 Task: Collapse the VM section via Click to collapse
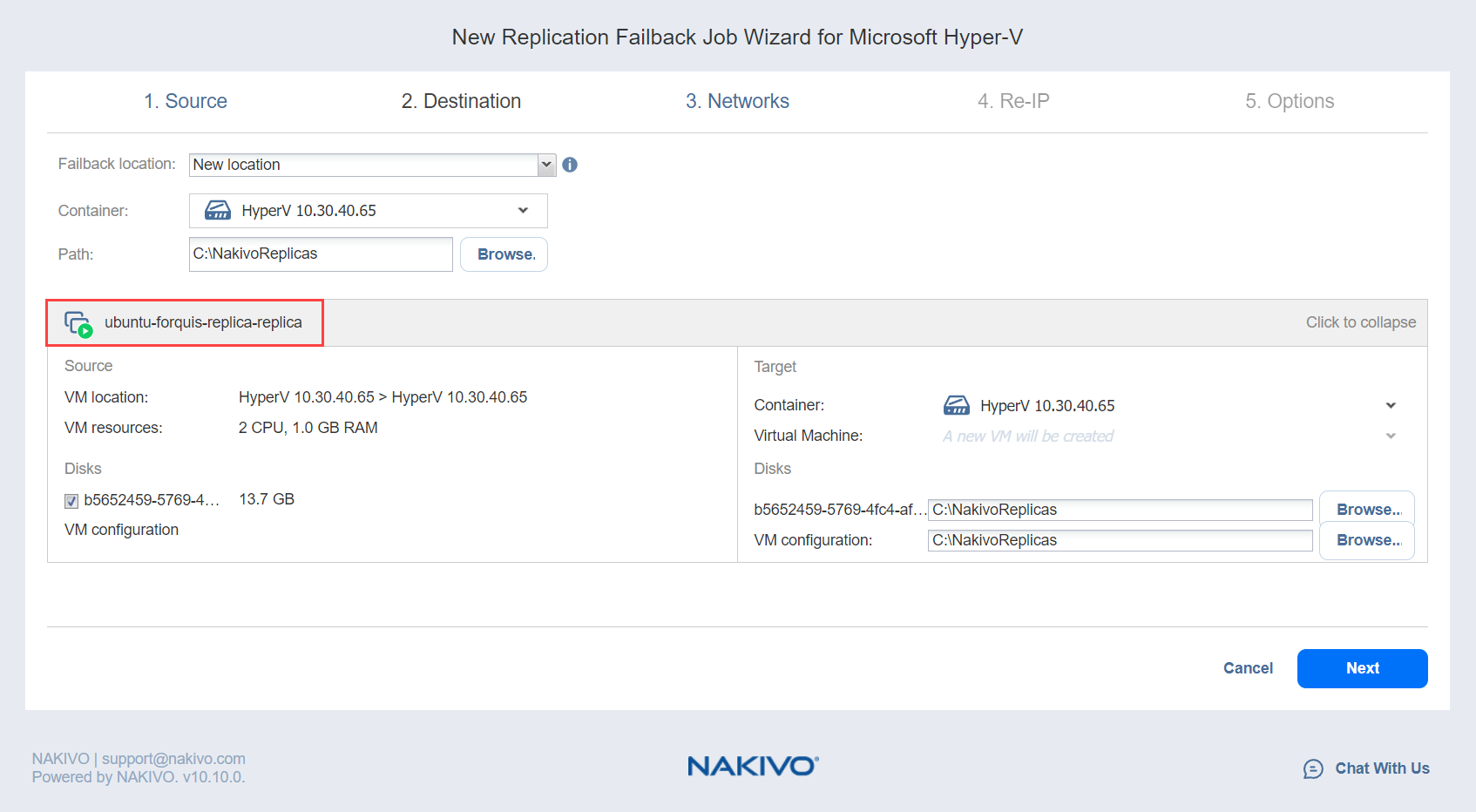coord(1360,322)
